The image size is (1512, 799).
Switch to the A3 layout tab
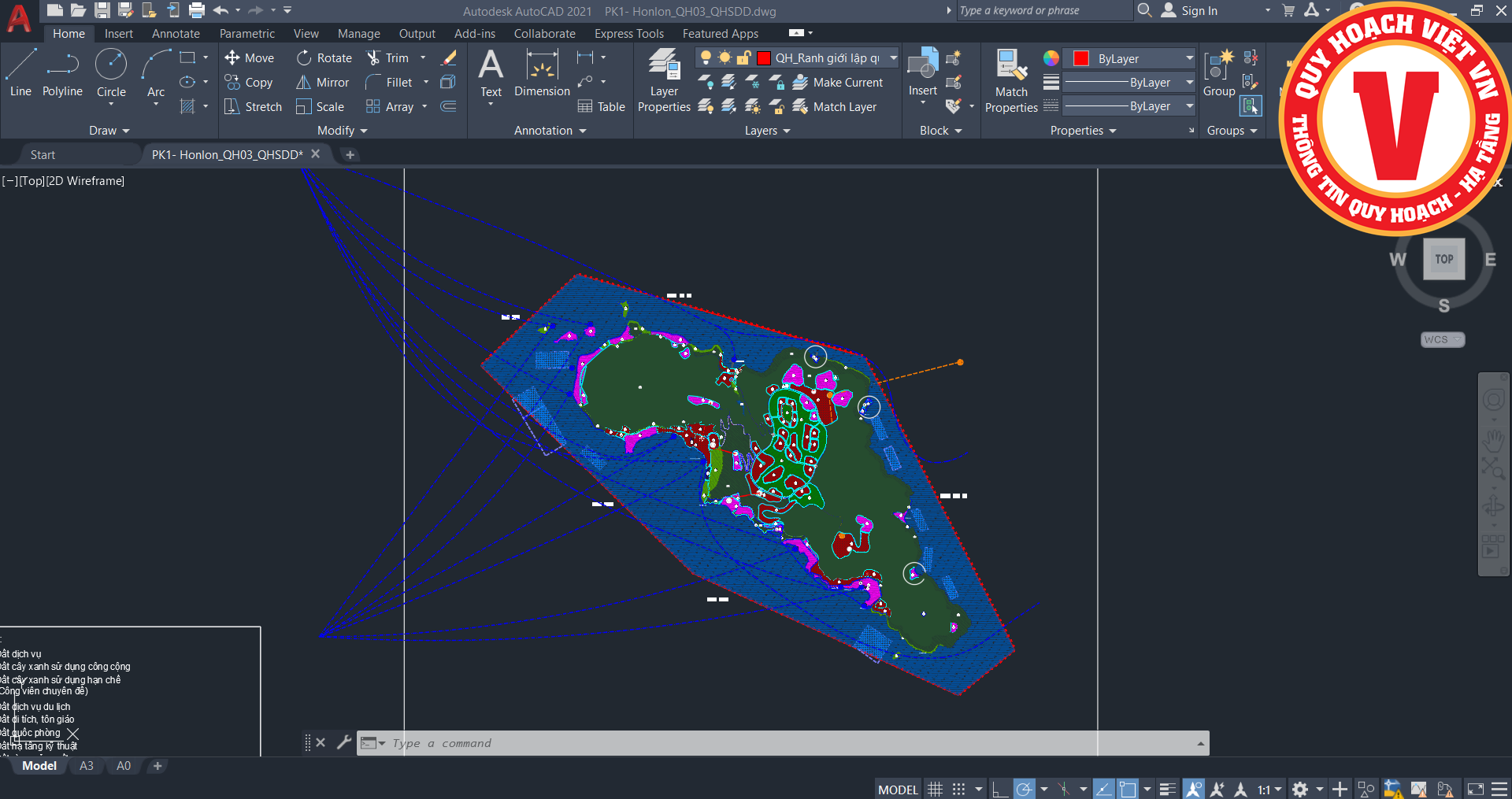pyautogui.click(x=87, y=766)
